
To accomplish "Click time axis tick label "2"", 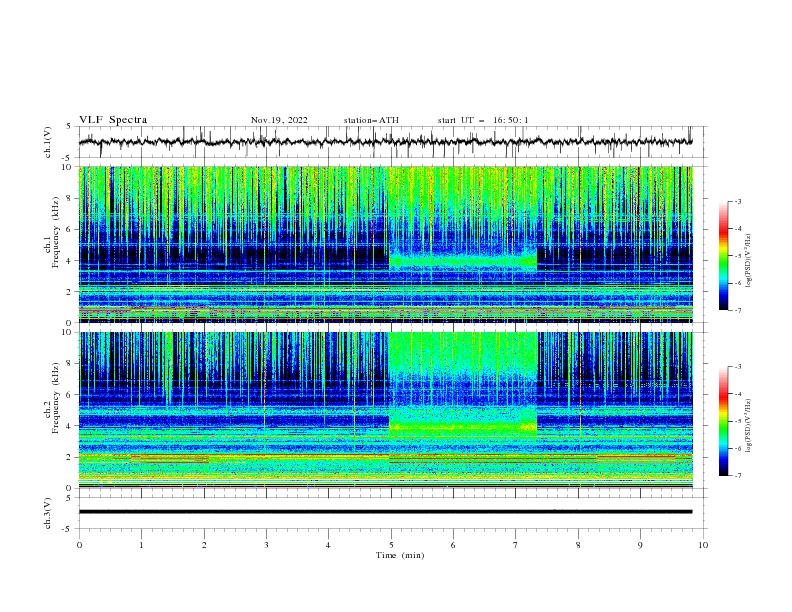I will (x=204, y=545).
